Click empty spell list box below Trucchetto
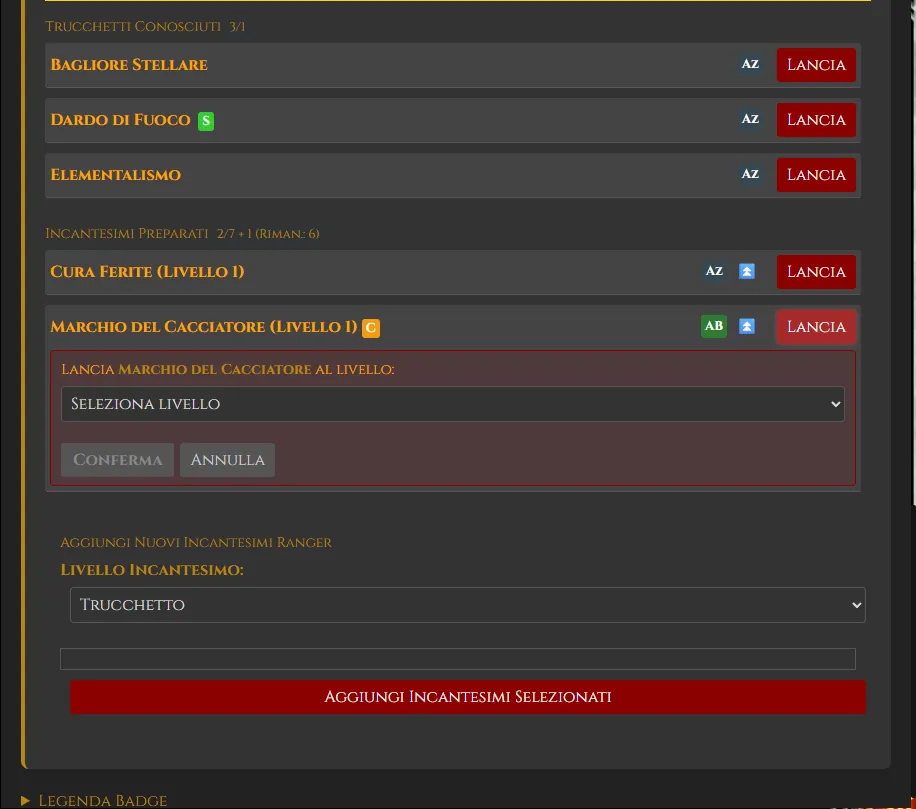The height and width of the screenshot is (809, 916). click(x=458, y=659)
